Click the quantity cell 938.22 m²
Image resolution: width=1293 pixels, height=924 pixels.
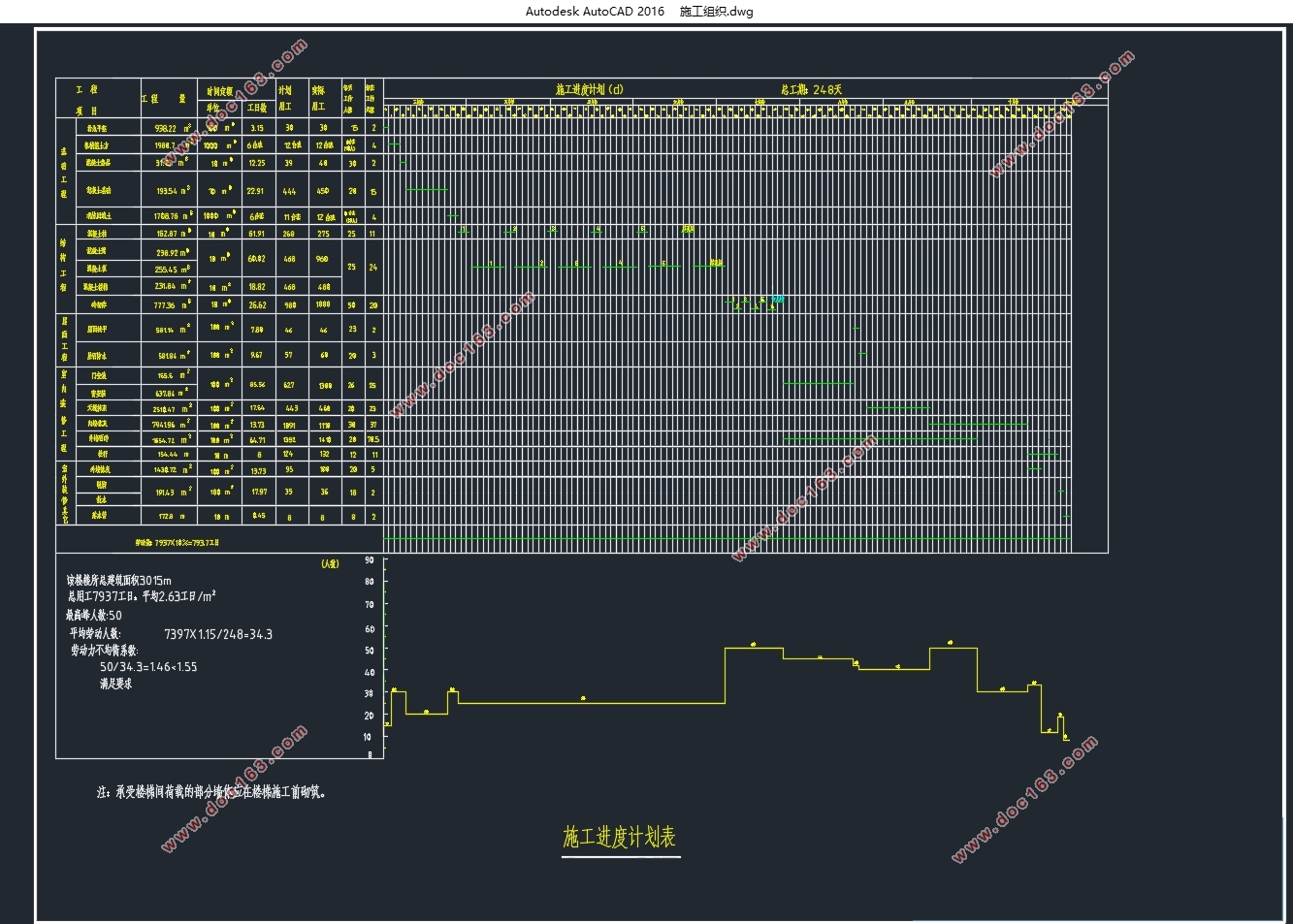pyautogui.click(x=172, y=128)
